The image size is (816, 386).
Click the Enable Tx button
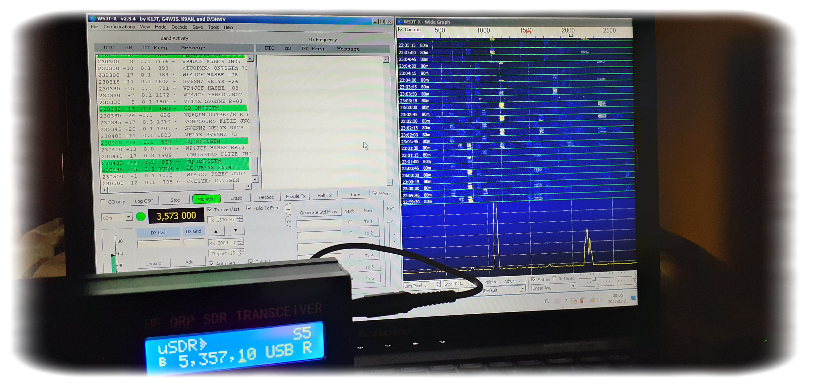click(296, 196)
